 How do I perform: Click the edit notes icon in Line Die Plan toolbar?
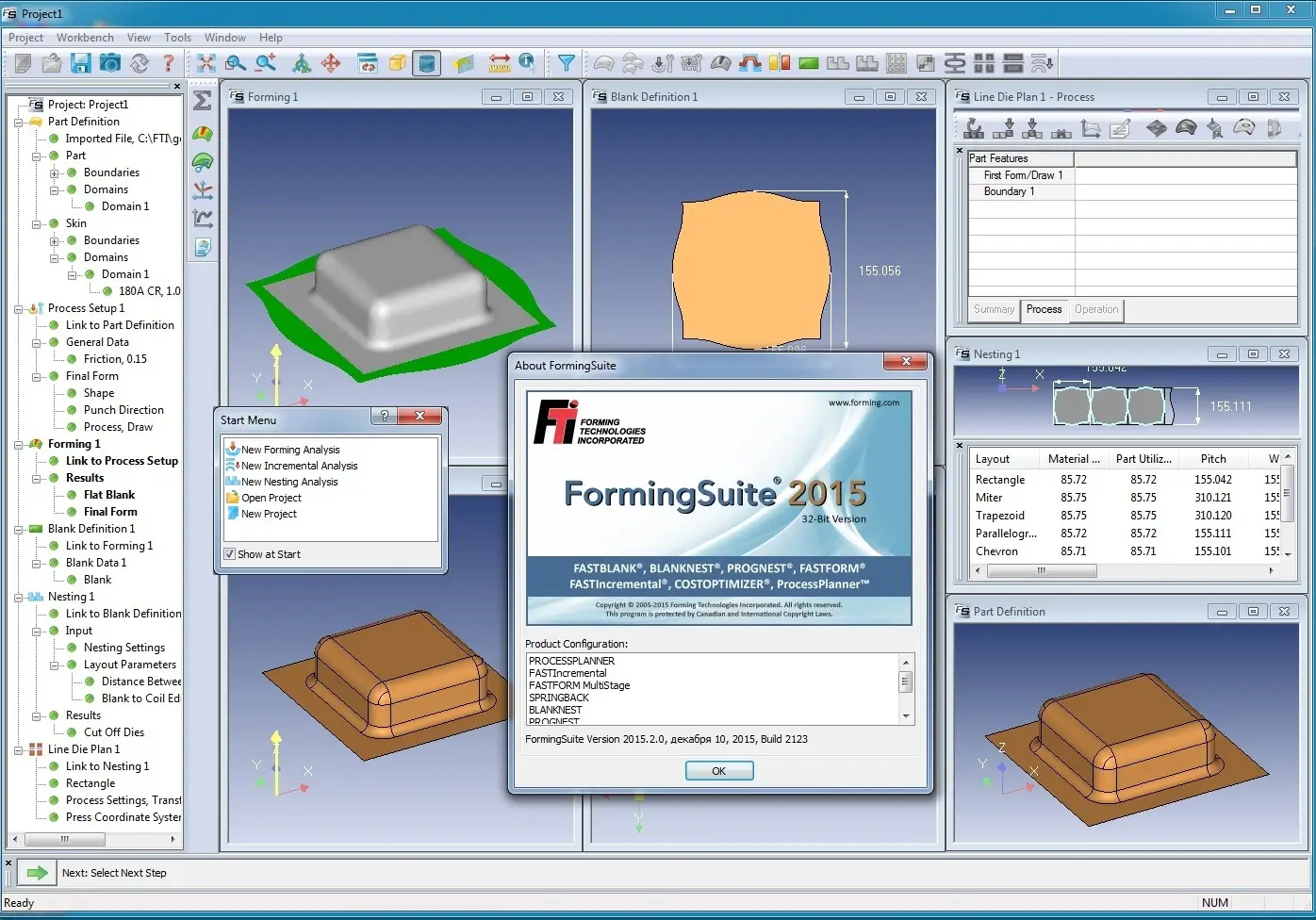[1120, 128]
